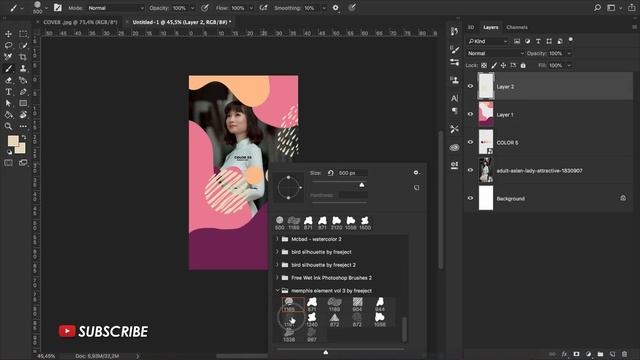Screen dimensions: 640x360
Task: Open the Character panel icon
Action: click(454, 98)
